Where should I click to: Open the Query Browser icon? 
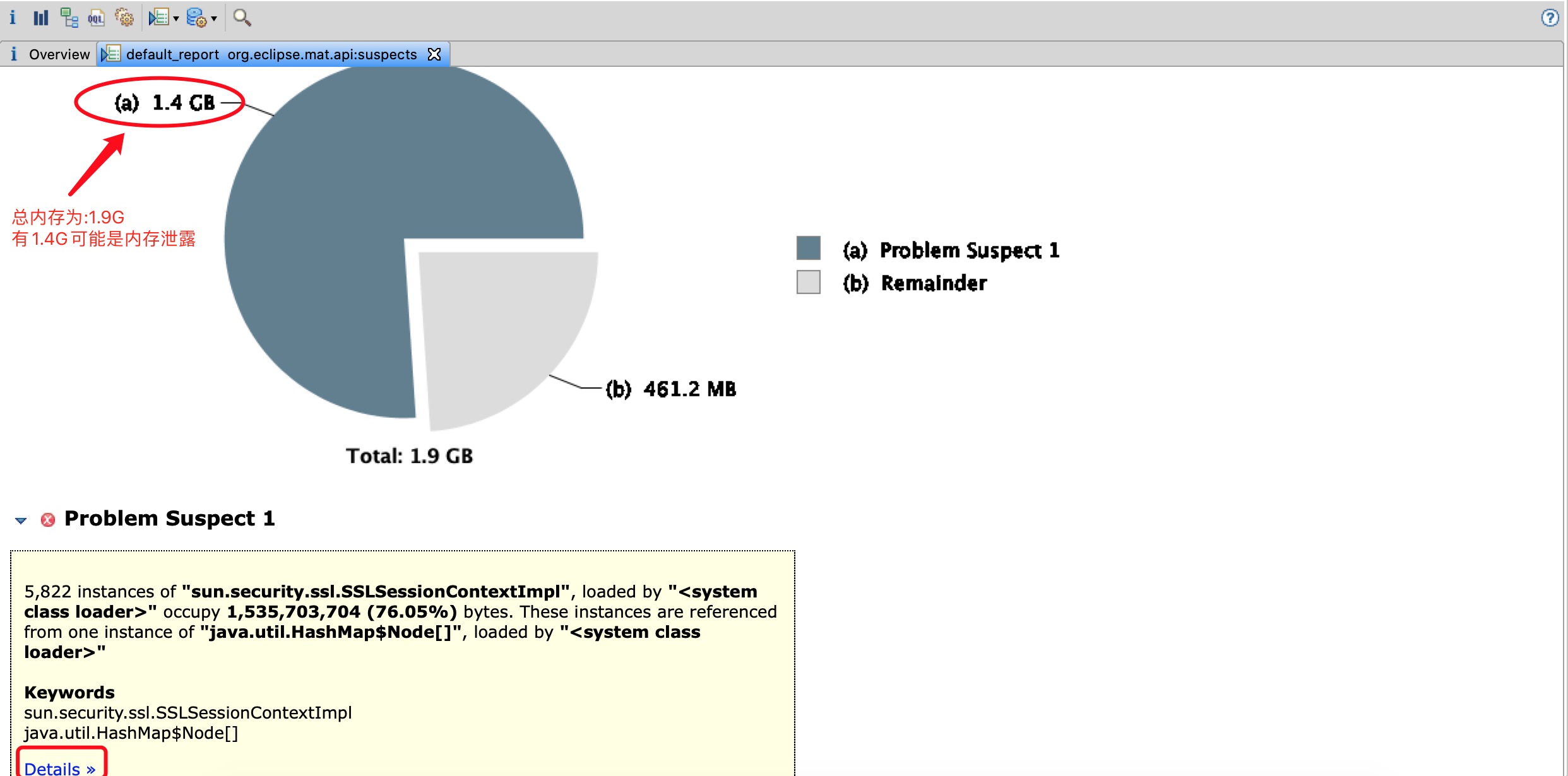coord(196,18)
